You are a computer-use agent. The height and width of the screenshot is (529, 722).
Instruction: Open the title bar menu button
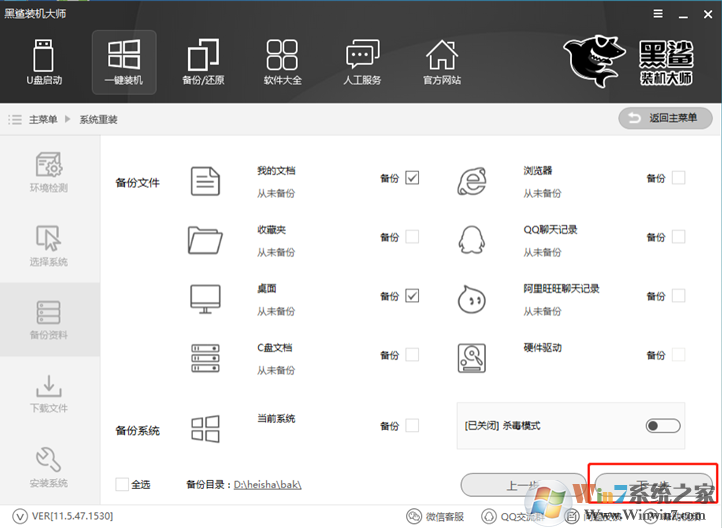coord(658,13)
